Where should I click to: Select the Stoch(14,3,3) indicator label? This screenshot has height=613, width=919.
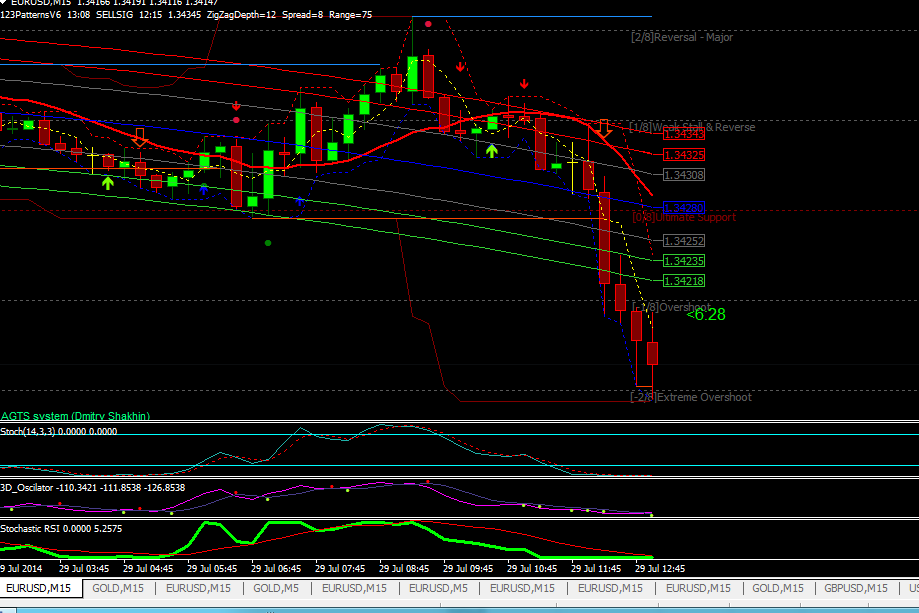59,431
